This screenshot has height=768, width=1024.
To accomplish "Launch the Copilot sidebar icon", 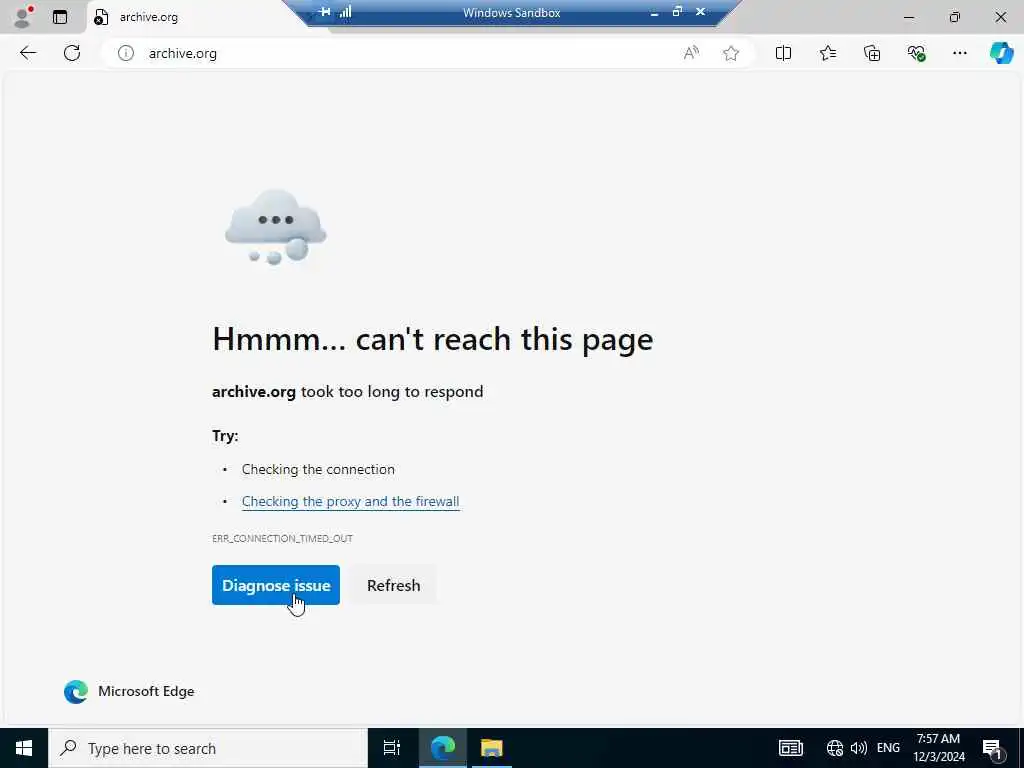I will [1001, 54].
